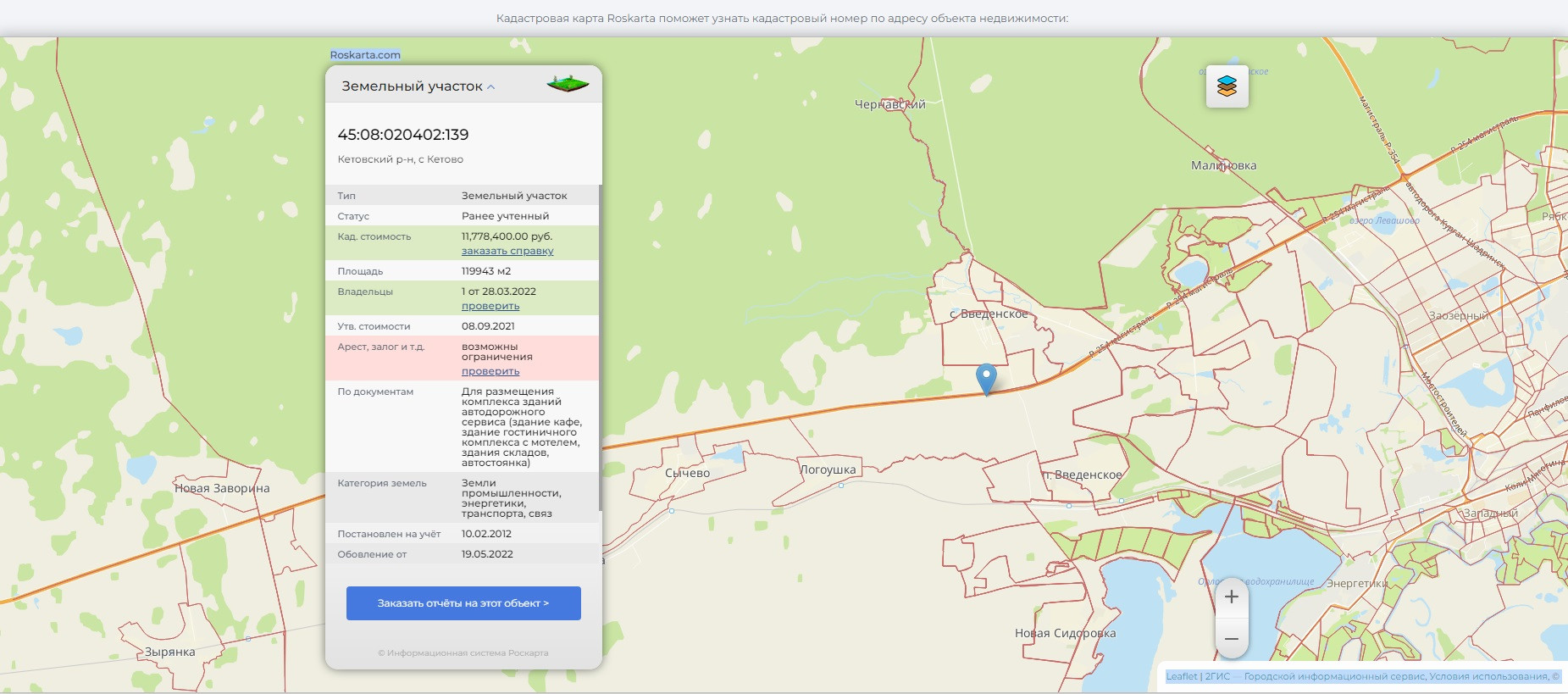Click the info panel's vertical scrollbar
Viewport: 1568px width, 694px height.
point(600,347)
